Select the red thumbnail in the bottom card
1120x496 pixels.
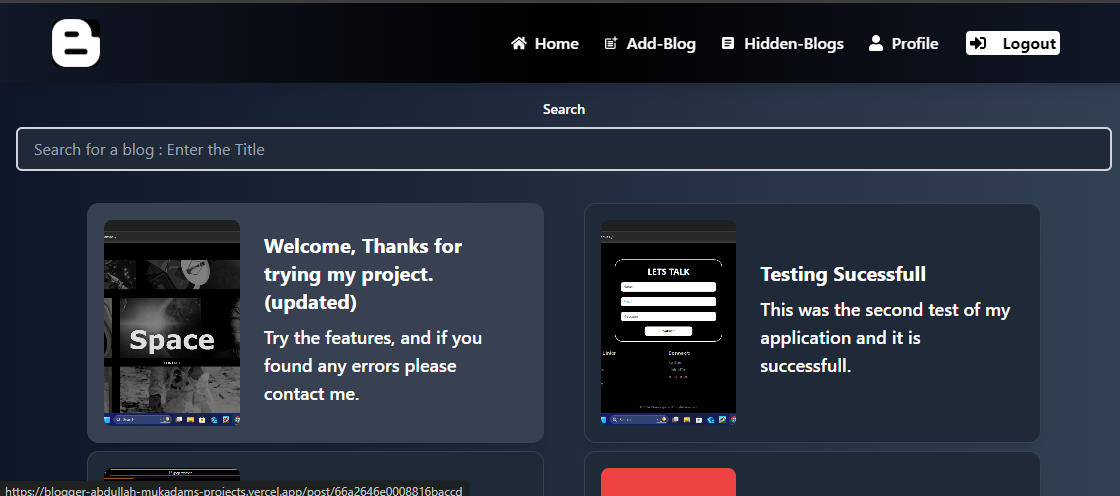tap(668, 482)
